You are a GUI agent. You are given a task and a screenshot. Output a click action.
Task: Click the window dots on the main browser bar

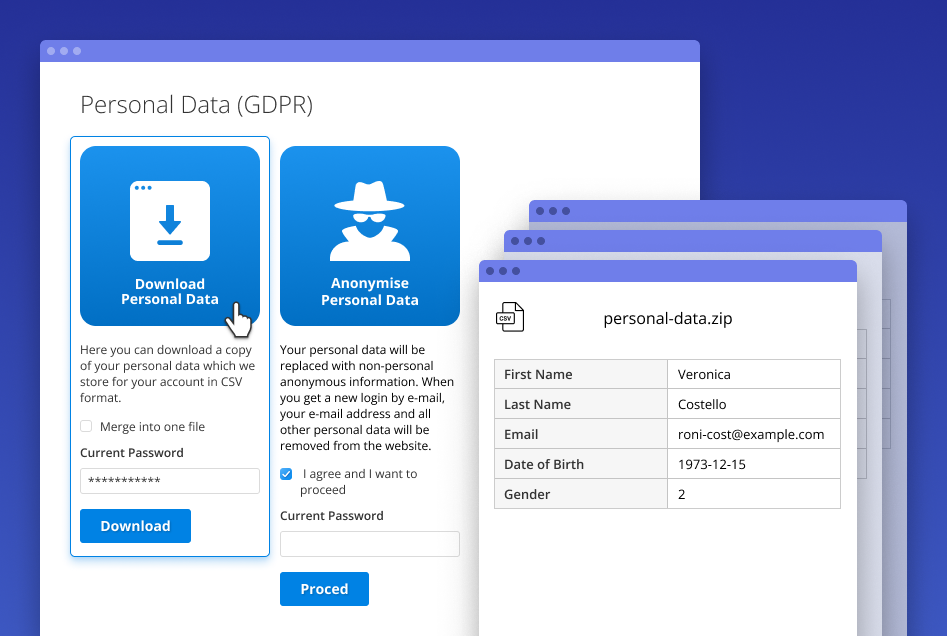(63, 50)
